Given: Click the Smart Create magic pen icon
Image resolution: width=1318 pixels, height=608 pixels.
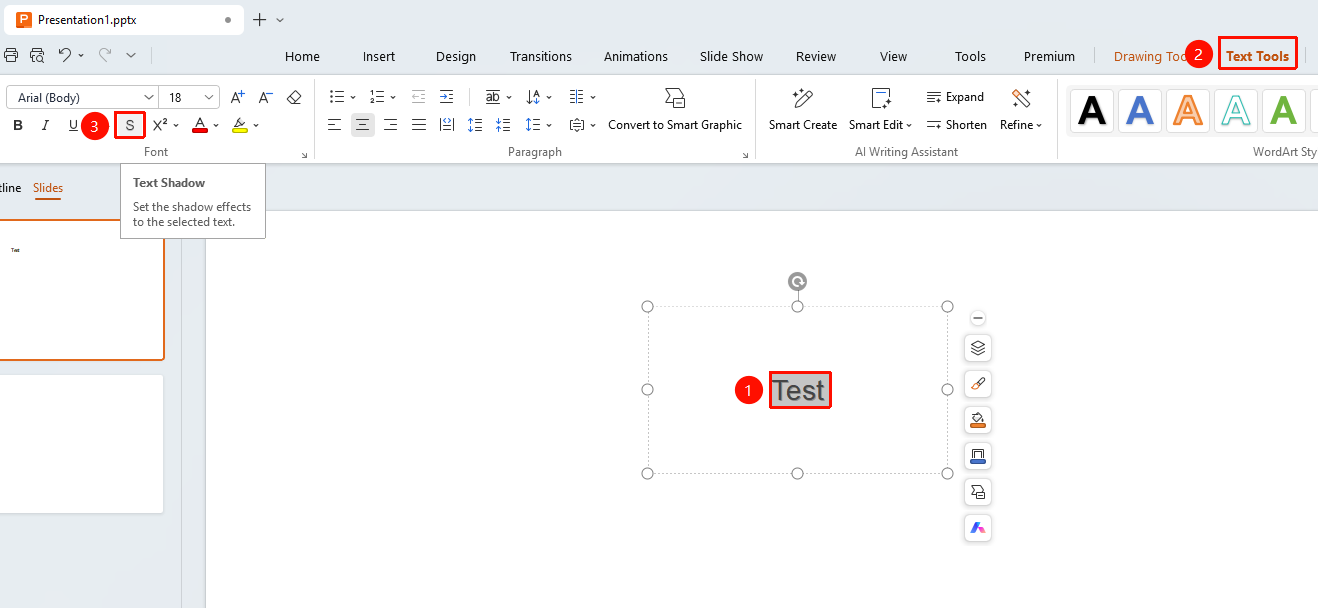Looking at the screenshot, I should tap(802, 98).
